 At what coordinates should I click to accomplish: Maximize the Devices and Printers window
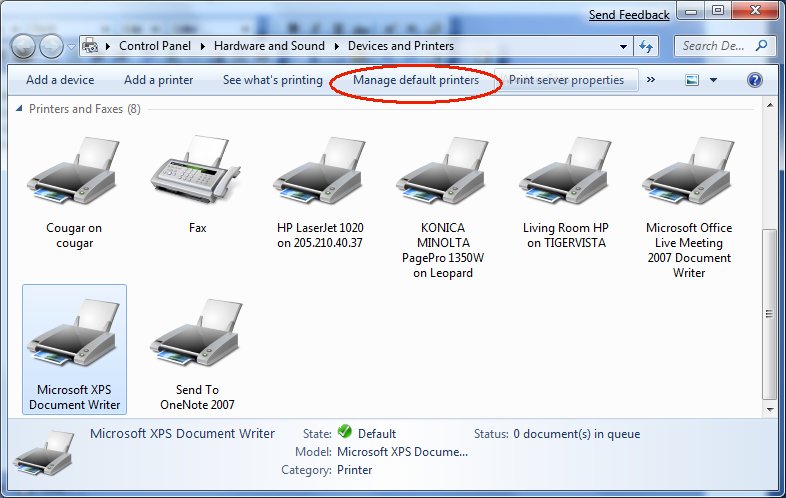pyautogui.click(x=718, y=11)
